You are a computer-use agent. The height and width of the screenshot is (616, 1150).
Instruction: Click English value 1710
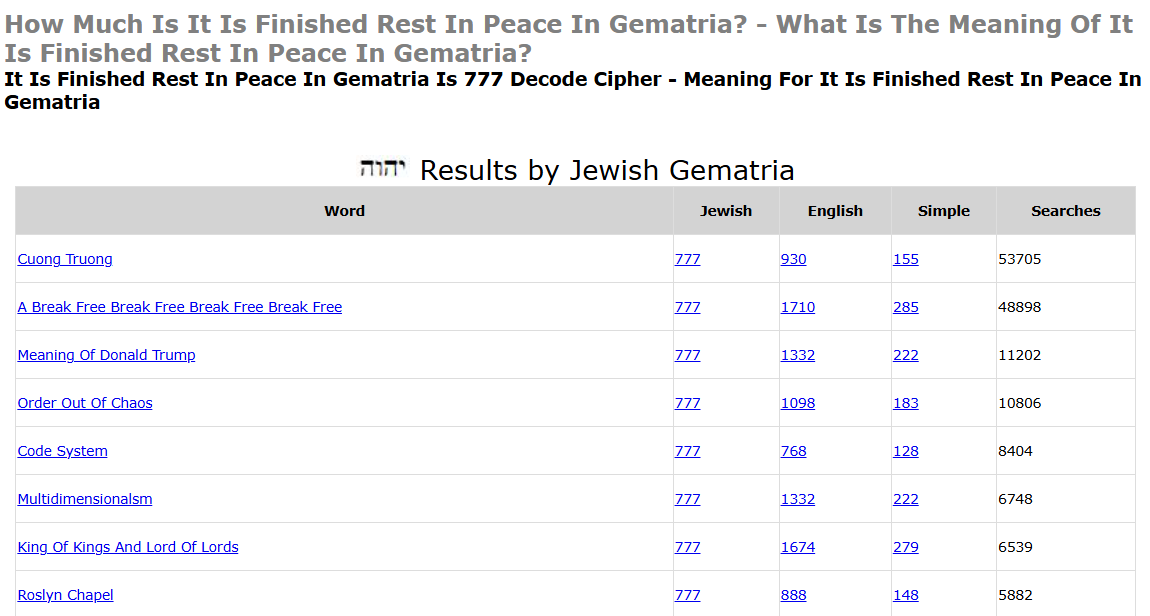point(798,307)
